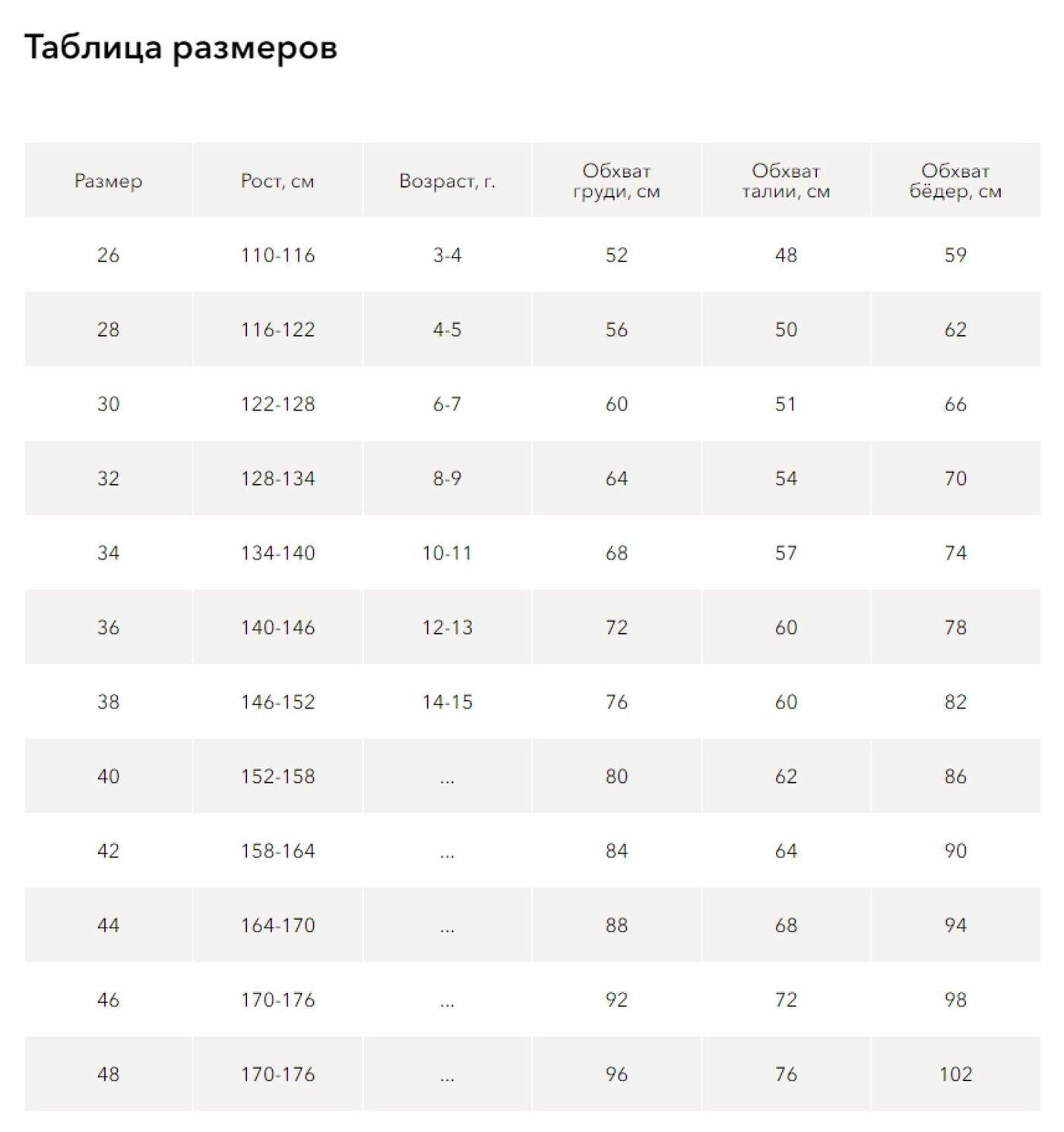Image resolution: width=1064 pixels, height=1132 pixels.
Task: Select the "Обхват бёдер, см" header
Action: tap(955, 181)
